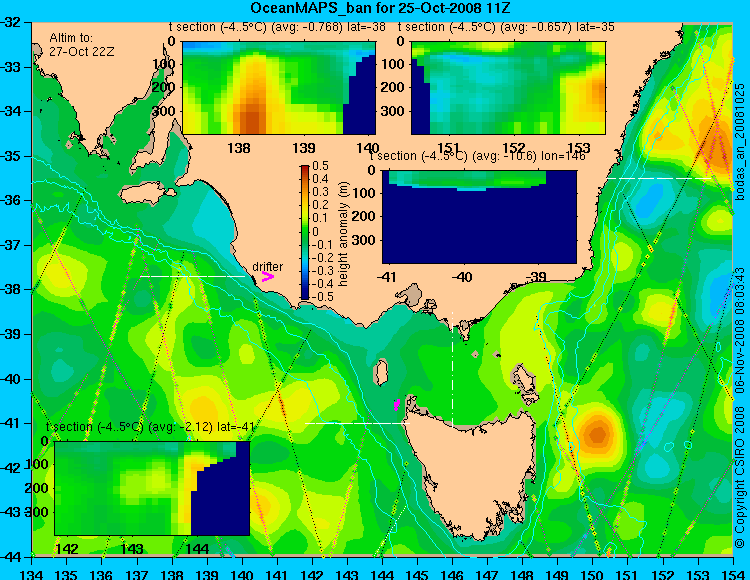Click the vertical timestamp '06-Nov-2008 08:03:43'

[740, 330]
